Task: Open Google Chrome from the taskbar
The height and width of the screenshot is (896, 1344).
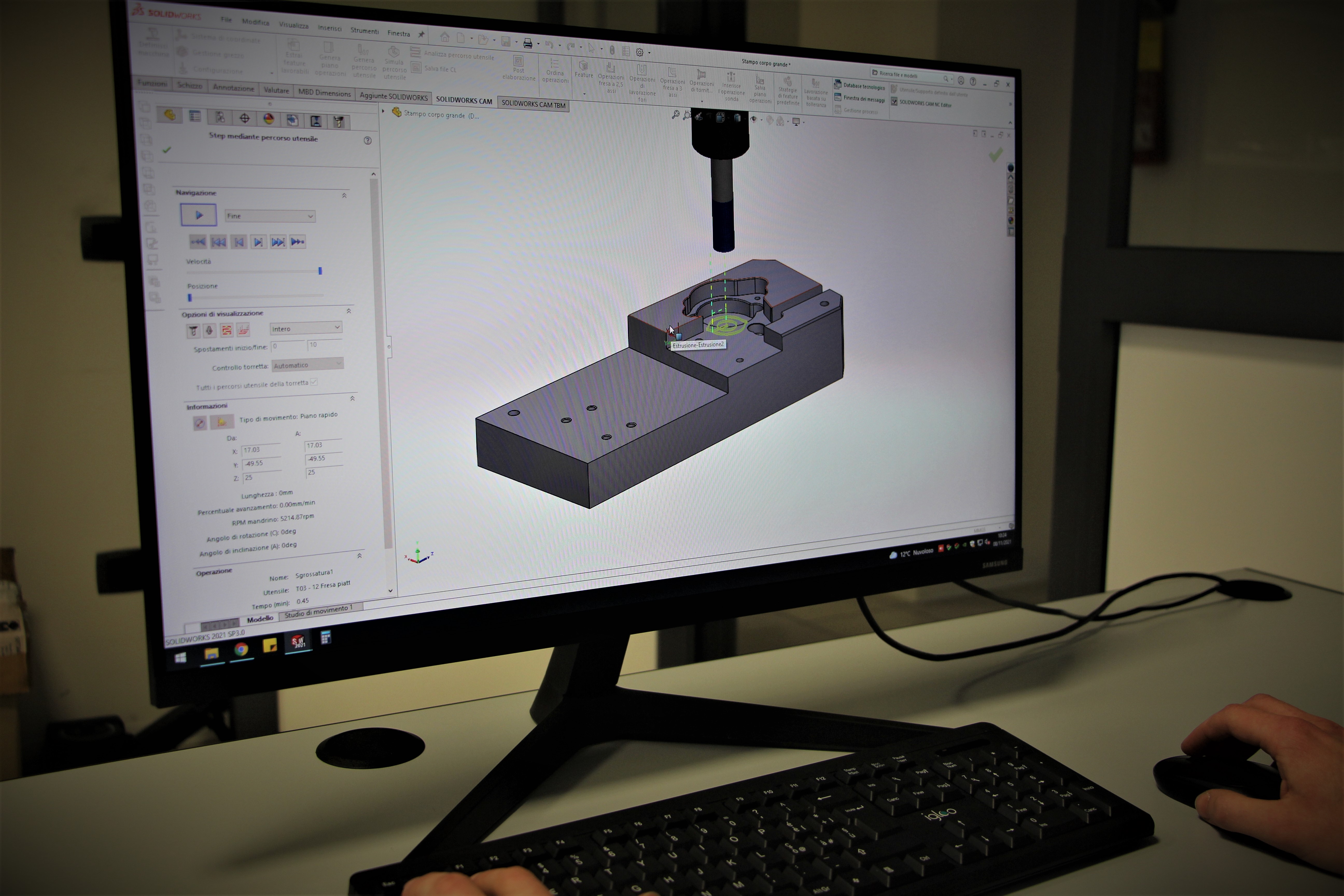Action: click(241, 649)
